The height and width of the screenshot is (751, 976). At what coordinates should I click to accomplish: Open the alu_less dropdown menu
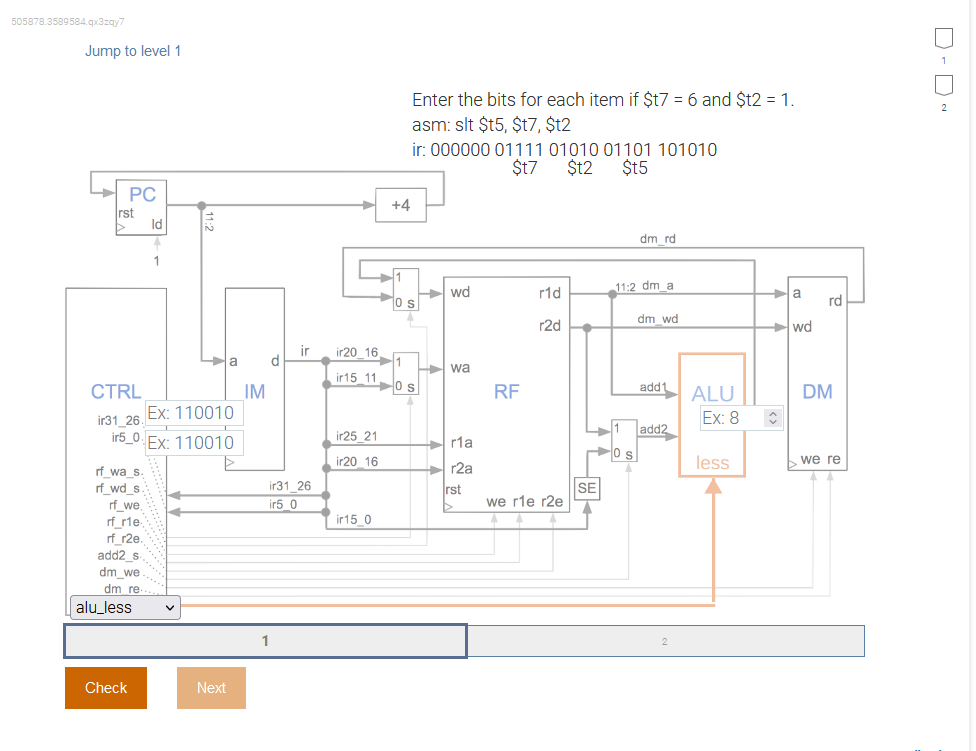point(124,607)
